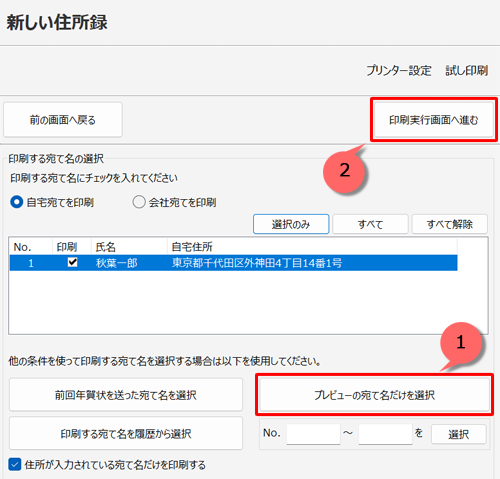Focus the ending No. range input field
The width and height of the screenshot is (500, 479).
[385, 434]
